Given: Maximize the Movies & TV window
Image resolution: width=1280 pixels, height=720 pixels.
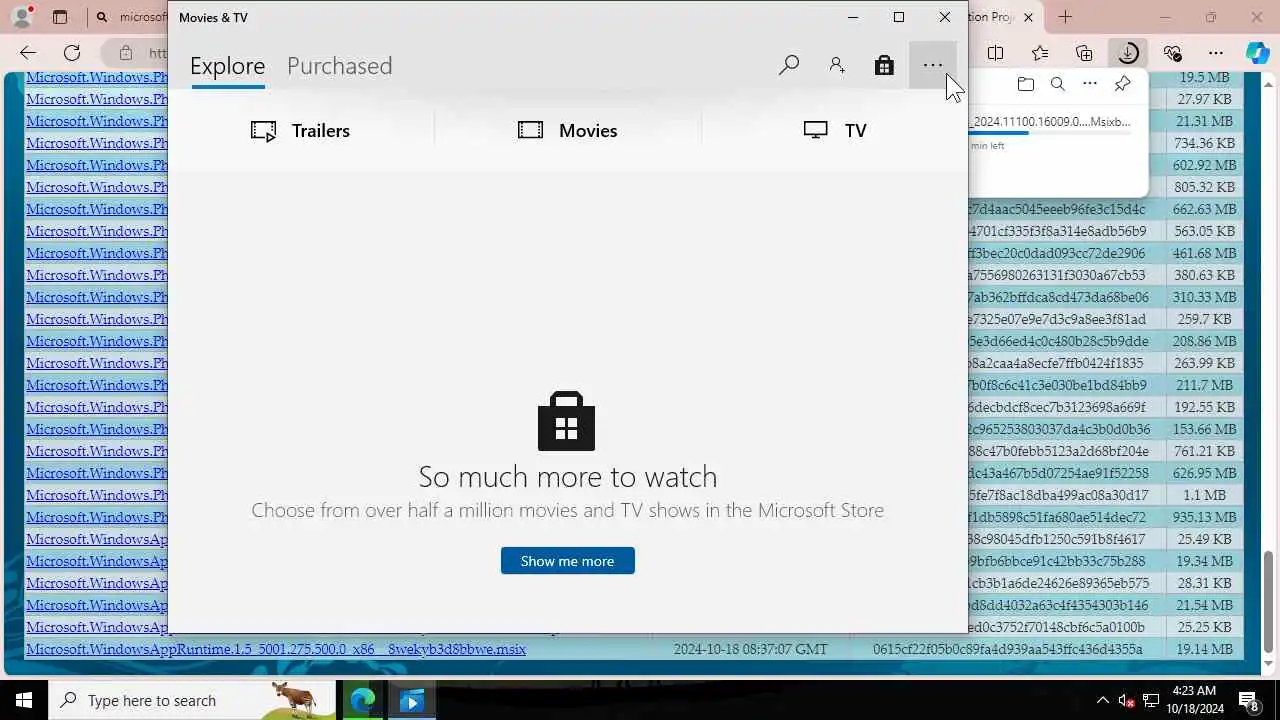Looking at the screenshot, I should tap(899, 17).
